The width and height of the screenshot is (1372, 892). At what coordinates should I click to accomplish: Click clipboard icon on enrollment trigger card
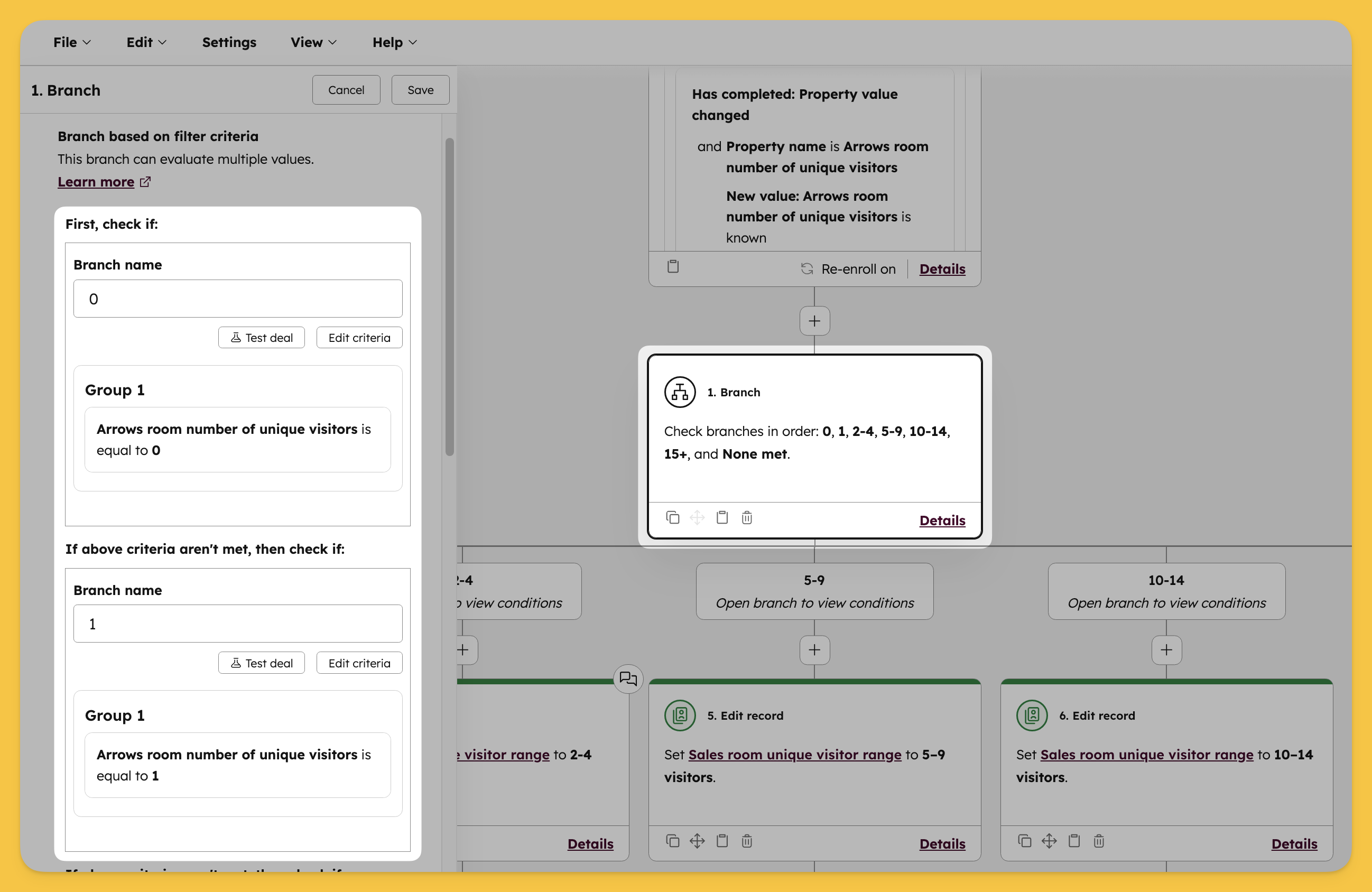673,267
